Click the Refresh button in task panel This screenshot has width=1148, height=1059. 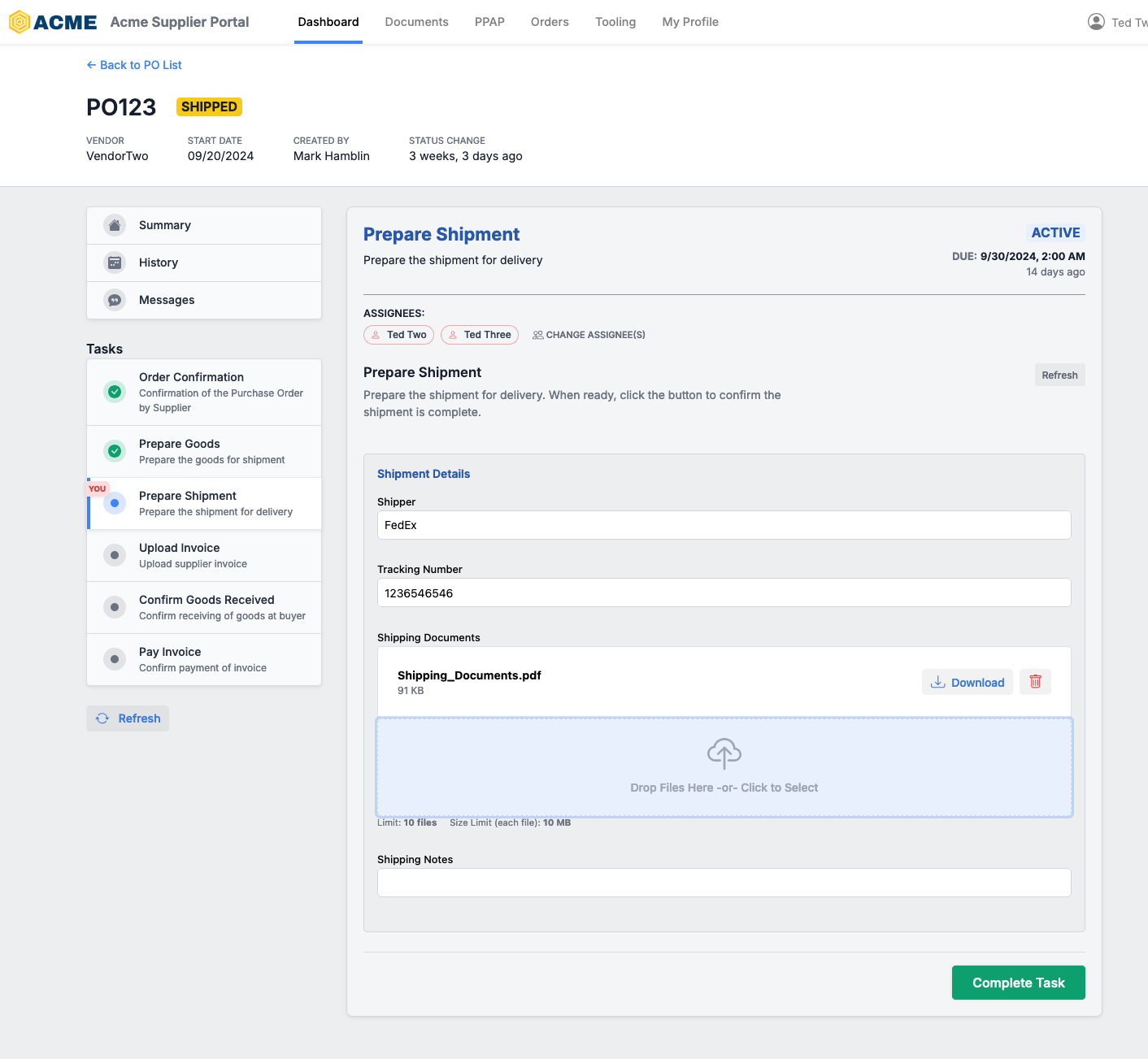pos(1059,375)
